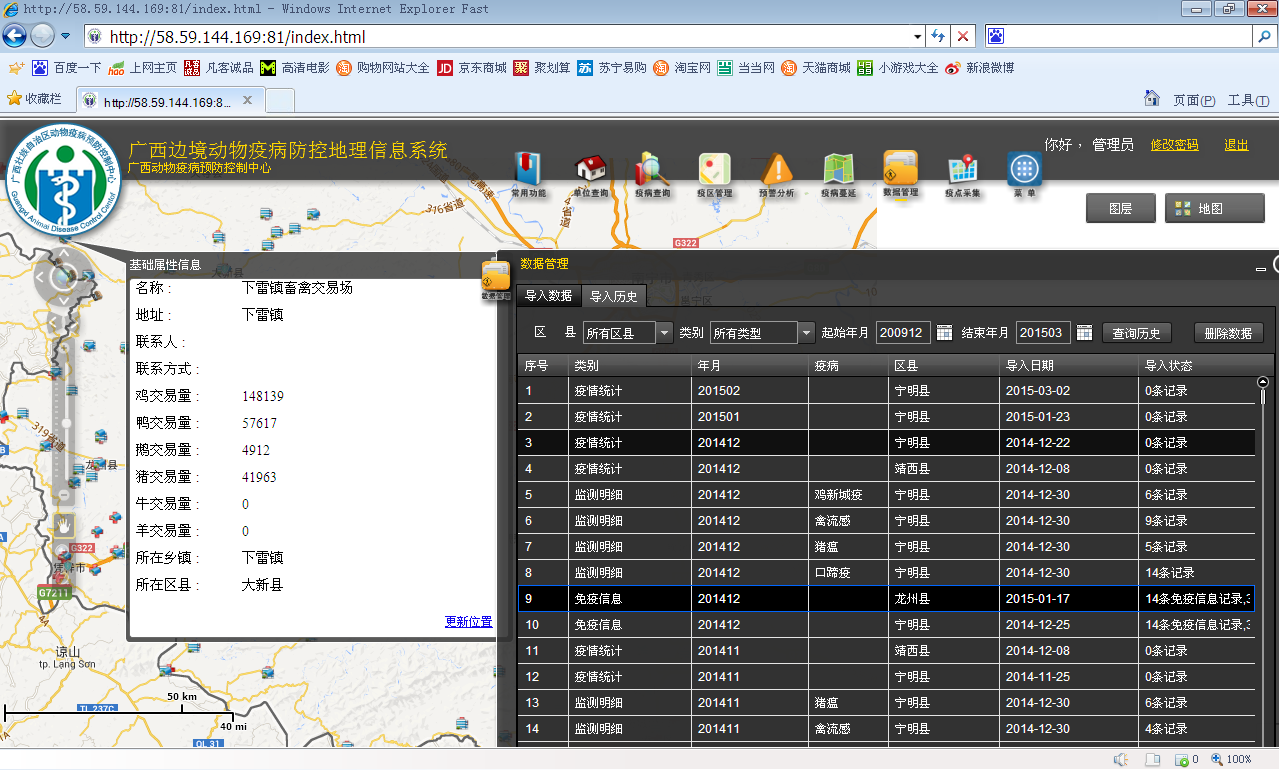Open the 页面(P) menu
This screenshot has height=770, width=1279.
[1194, 100]
